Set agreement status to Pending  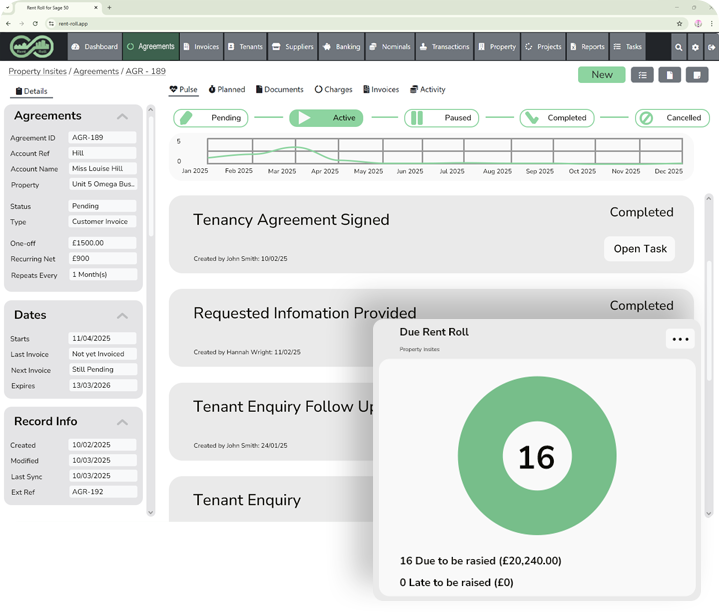tap(211, 118)
